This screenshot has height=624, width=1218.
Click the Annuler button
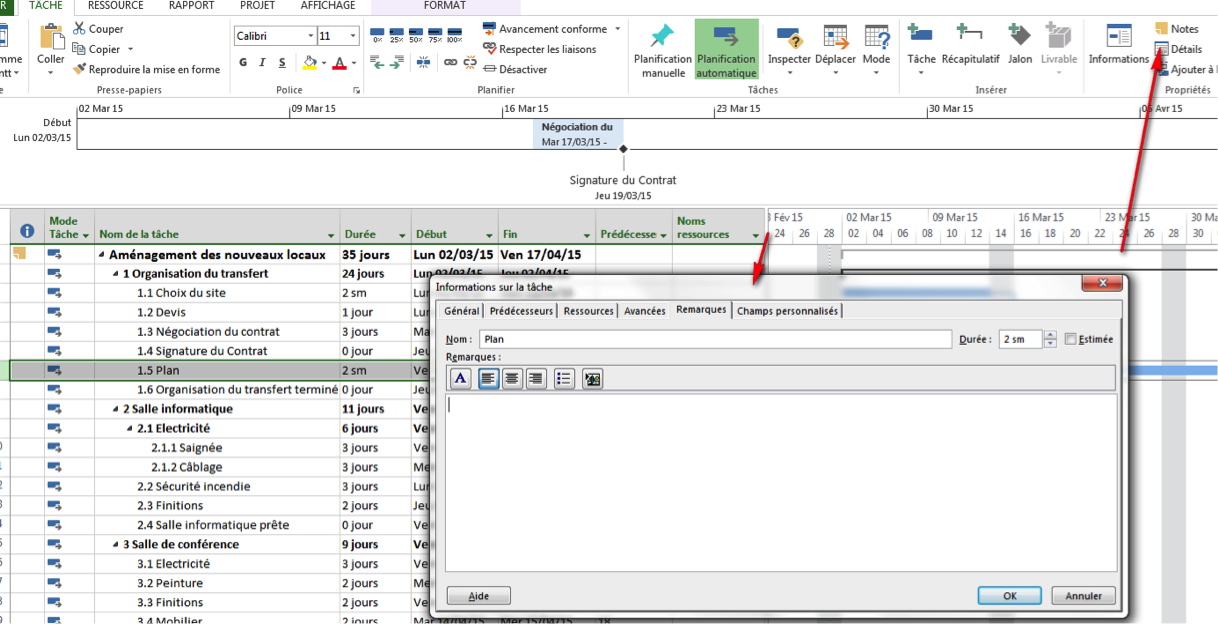tap(1084, 595)
